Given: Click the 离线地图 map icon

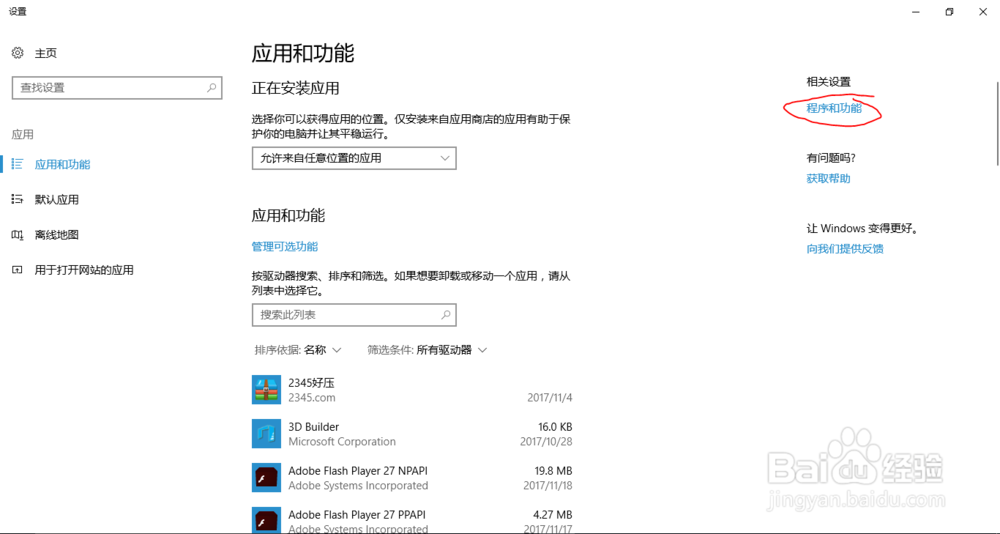Looking at the screenshot, I should [17, 235].
